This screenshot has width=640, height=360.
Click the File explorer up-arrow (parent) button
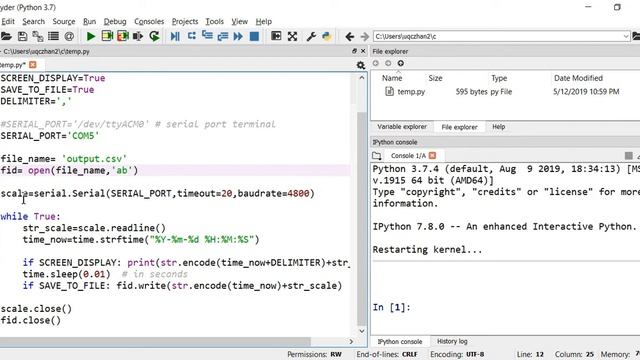click(x=401, y=63)
